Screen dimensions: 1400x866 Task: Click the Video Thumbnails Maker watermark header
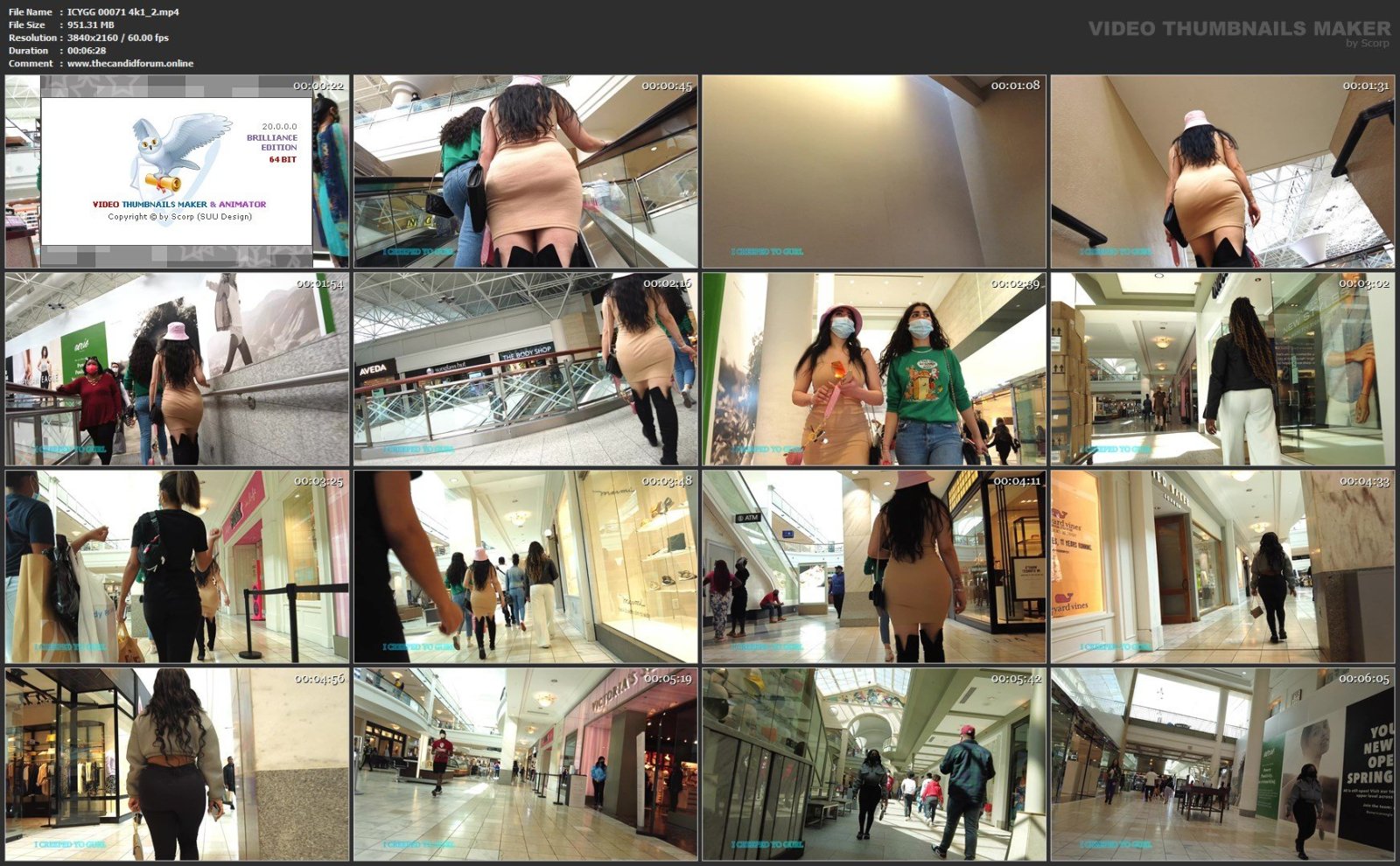pos(1238,30)
